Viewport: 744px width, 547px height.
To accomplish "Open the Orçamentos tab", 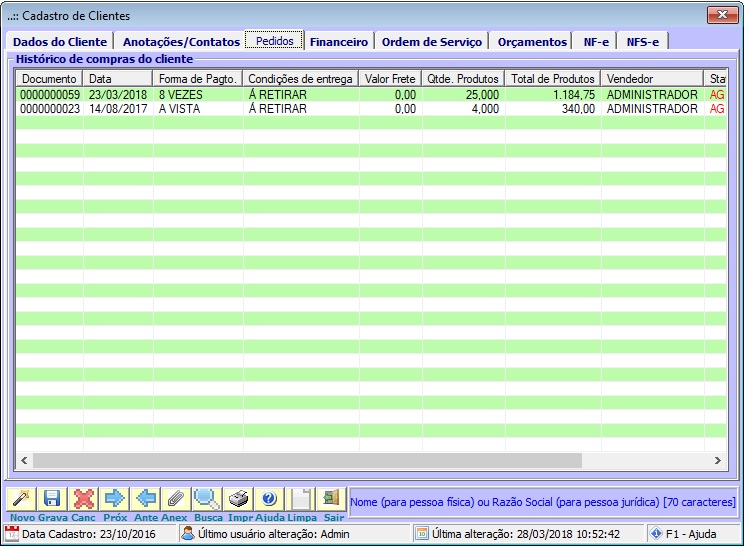I will 532,42.
